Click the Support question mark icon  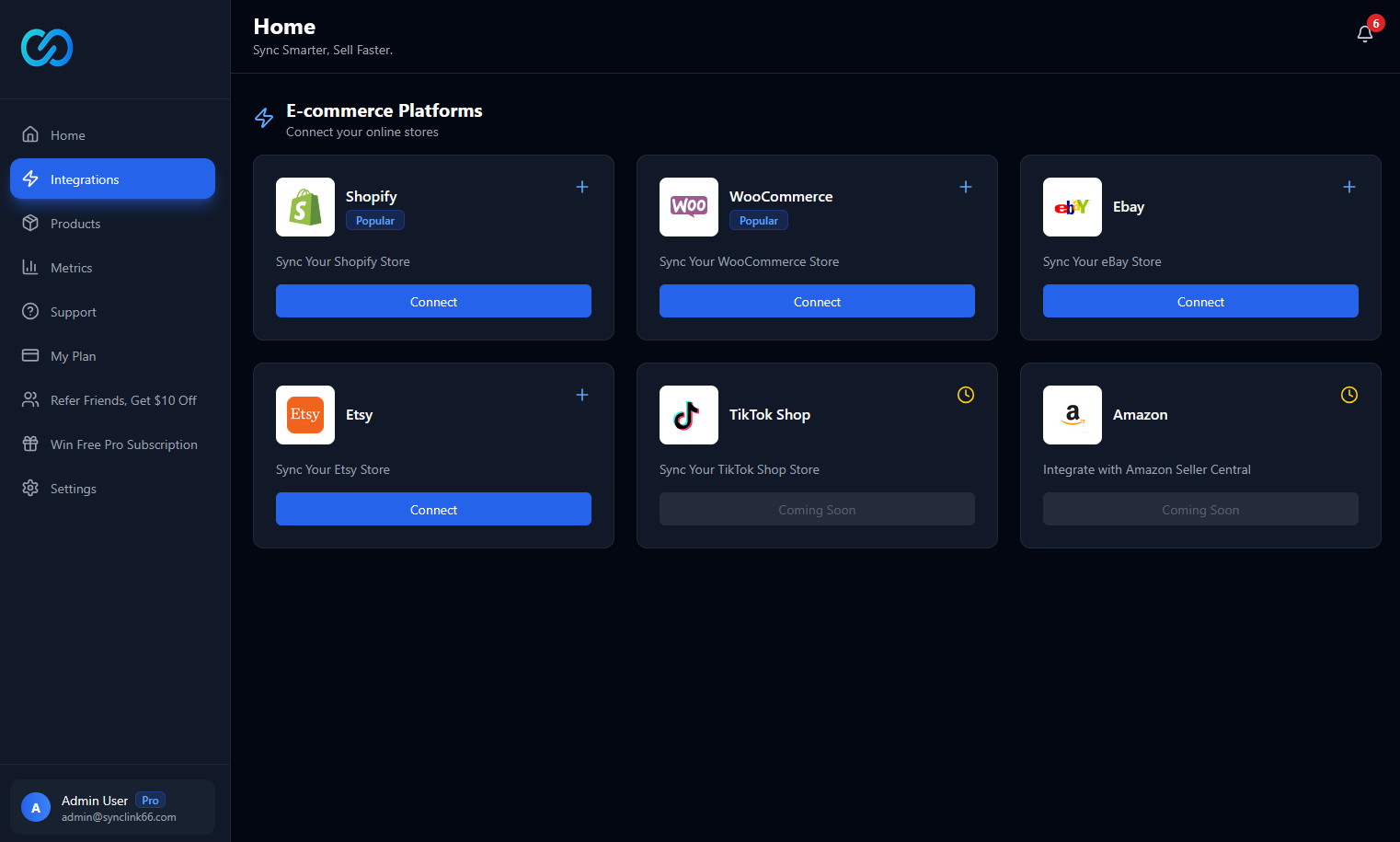30,311
